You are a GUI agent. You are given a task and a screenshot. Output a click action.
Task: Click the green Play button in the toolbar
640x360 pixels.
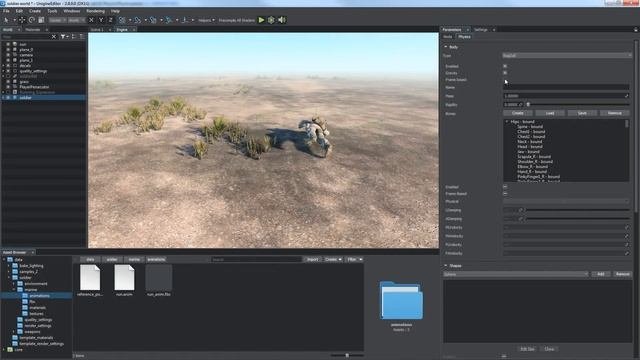[261, 20]
